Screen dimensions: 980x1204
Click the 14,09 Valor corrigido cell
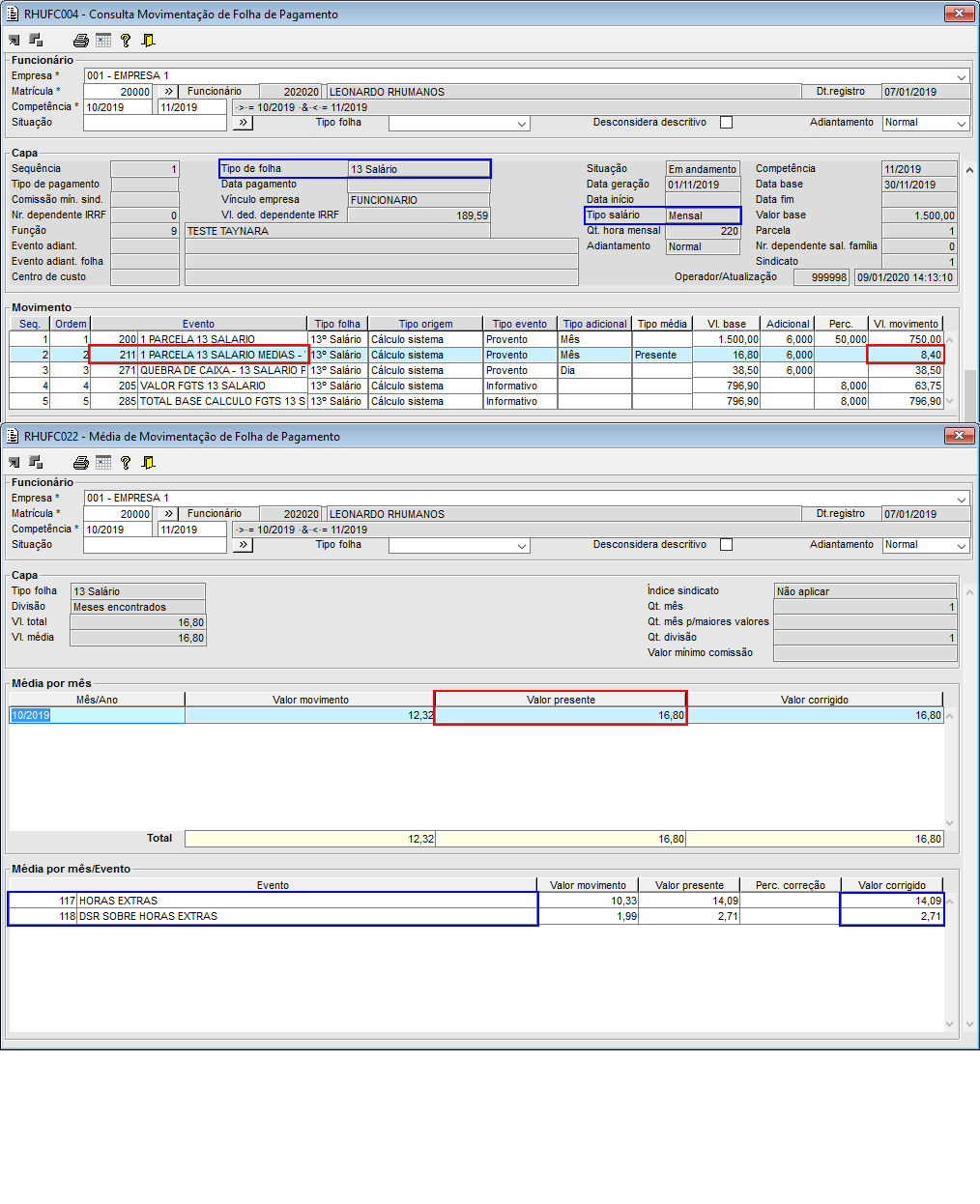(x=891, y=901)
